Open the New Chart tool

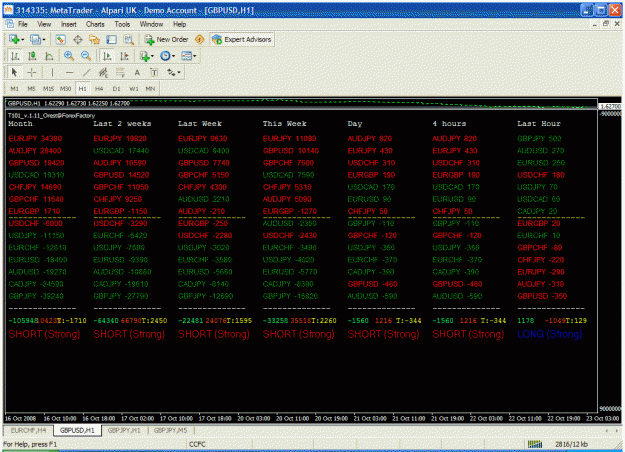(x=14, y=39)
